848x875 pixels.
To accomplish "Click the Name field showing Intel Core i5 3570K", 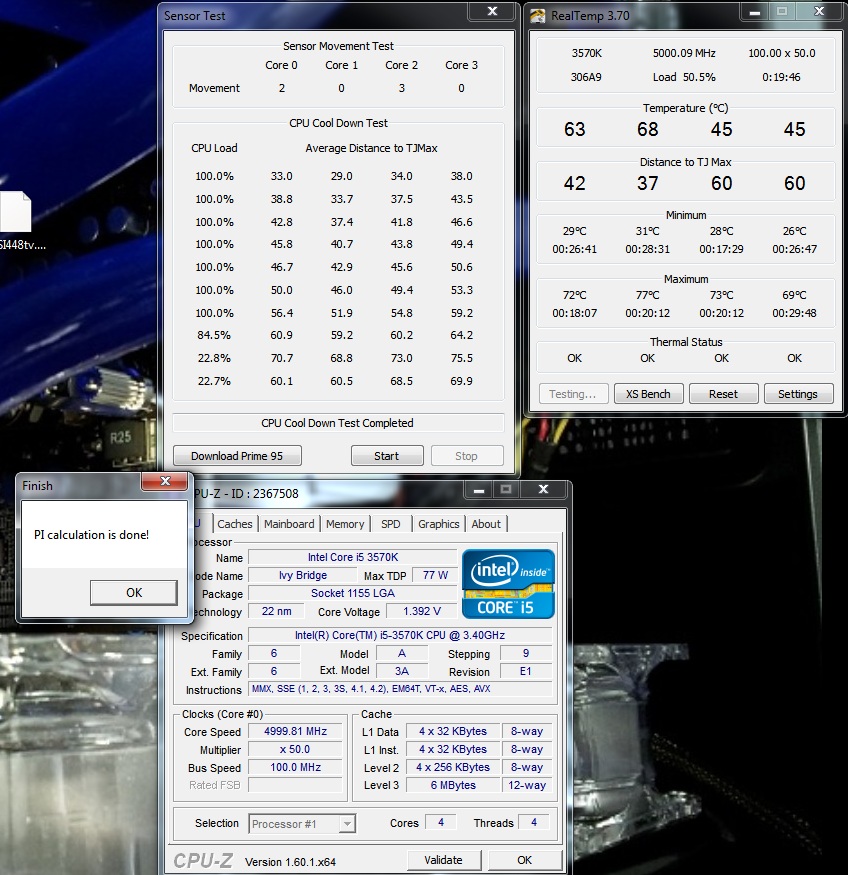I will tap(353, 557).
